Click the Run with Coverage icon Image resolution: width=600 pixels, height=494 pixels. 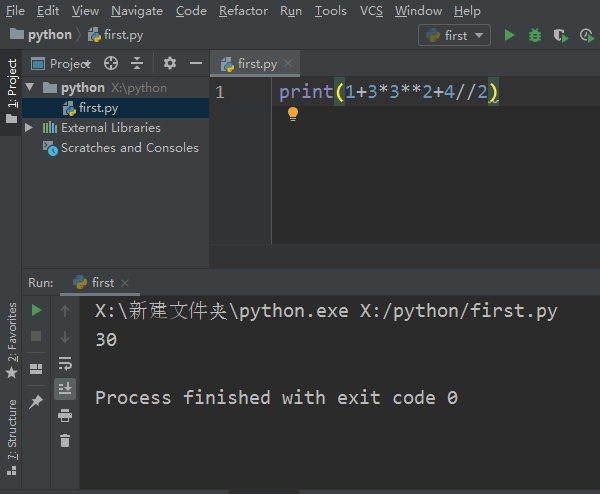coord(560,35)
